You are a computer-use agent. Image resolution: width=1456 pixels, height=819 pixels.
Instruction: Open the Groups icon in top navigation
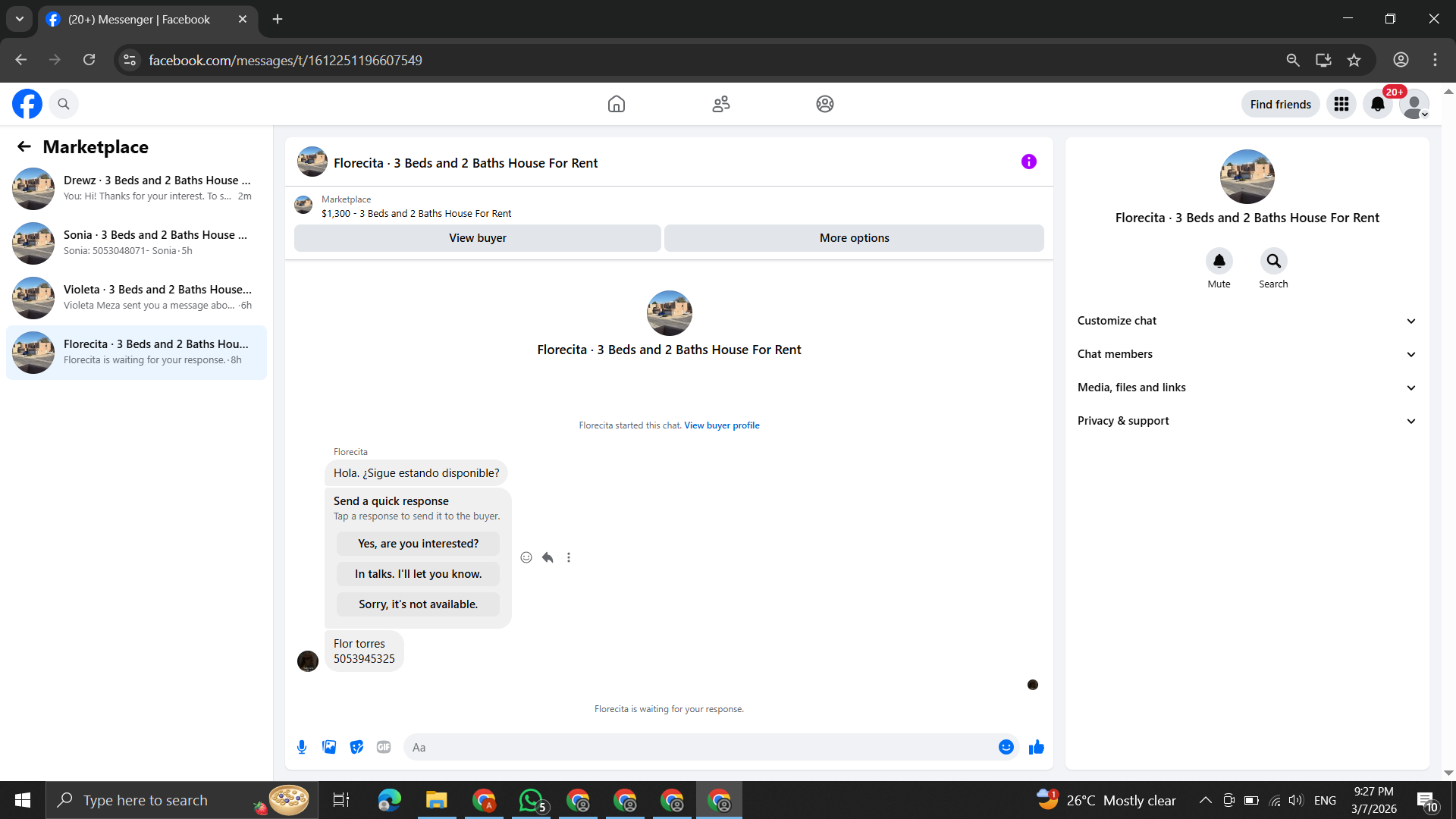click(825, 104)
